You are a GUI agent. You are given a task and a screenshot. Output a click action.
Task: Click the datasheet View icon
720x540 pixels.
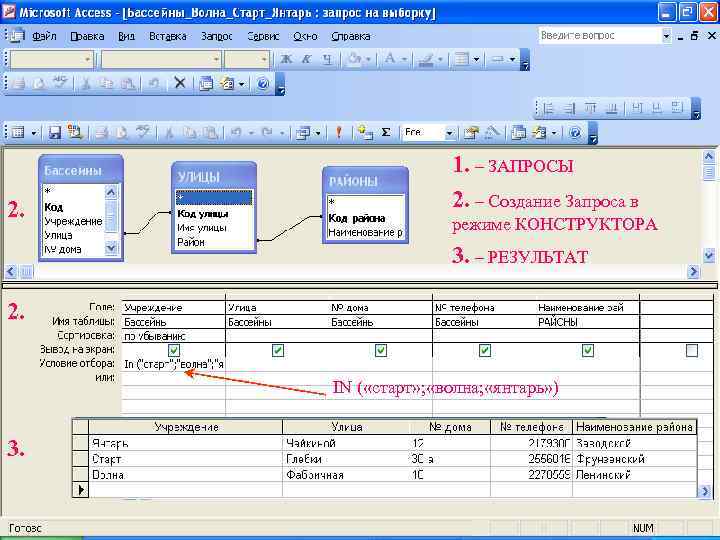18,133
